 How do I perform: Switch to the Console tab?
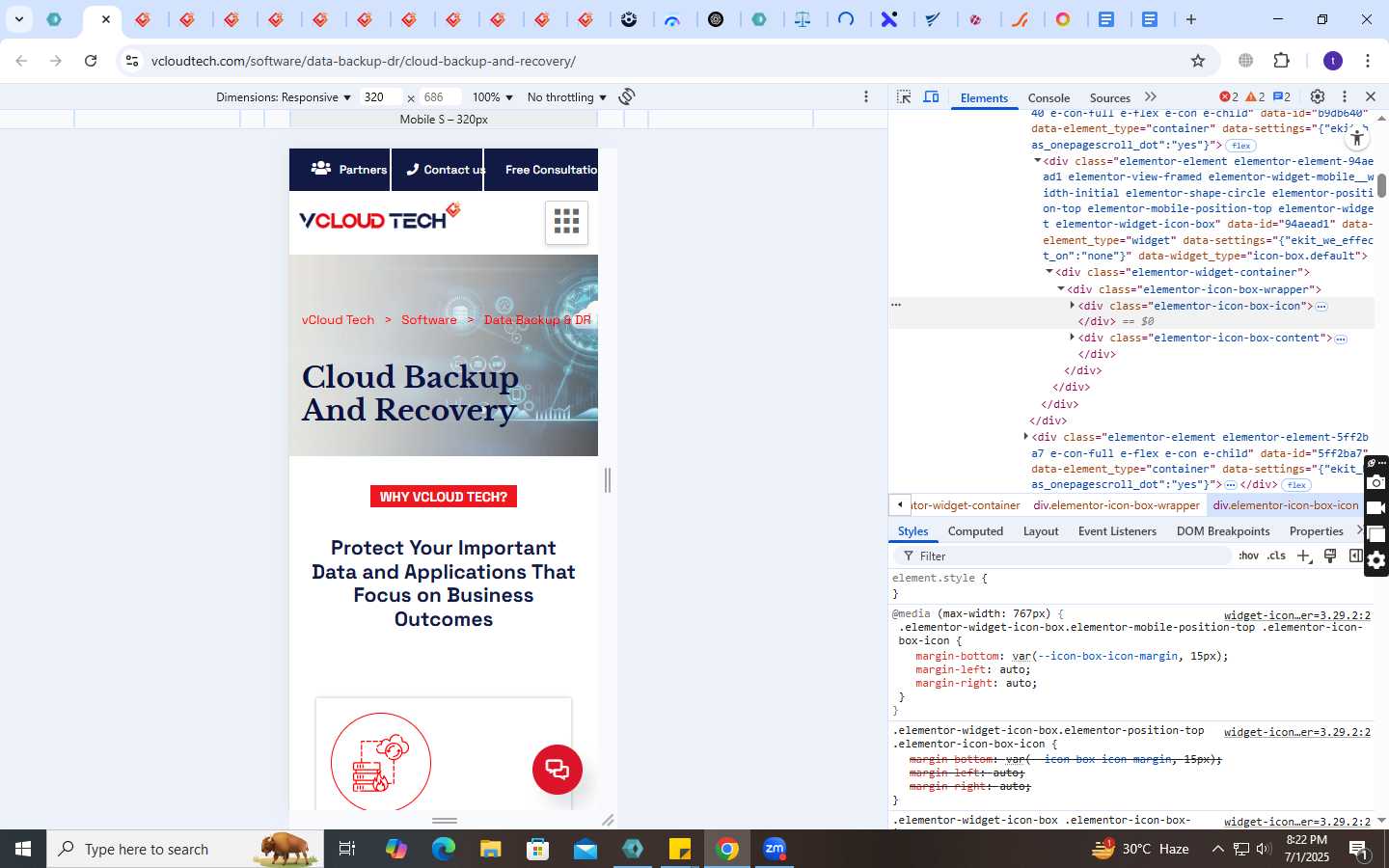tap(1049, 97)
